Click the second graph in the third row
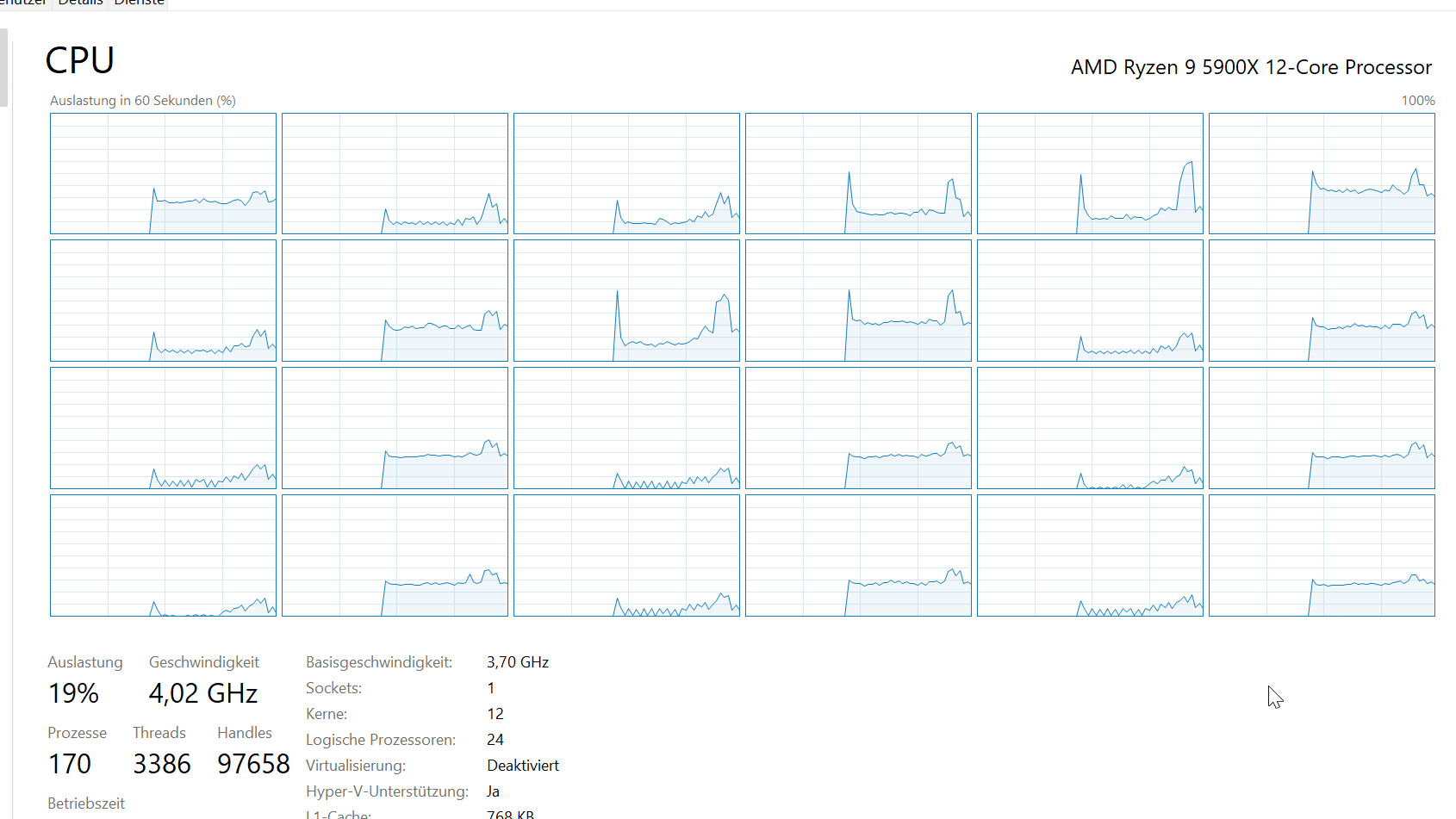1456x819 pixels. click(x=395, y=428)
